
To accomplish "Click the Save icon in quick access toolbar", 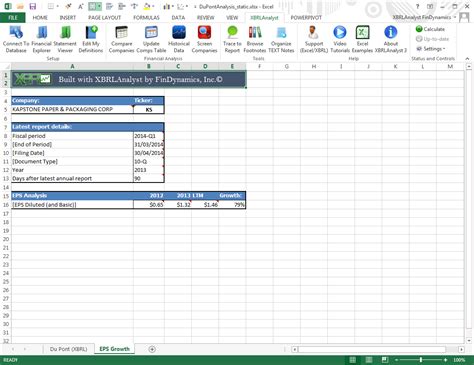I will 32,6.
